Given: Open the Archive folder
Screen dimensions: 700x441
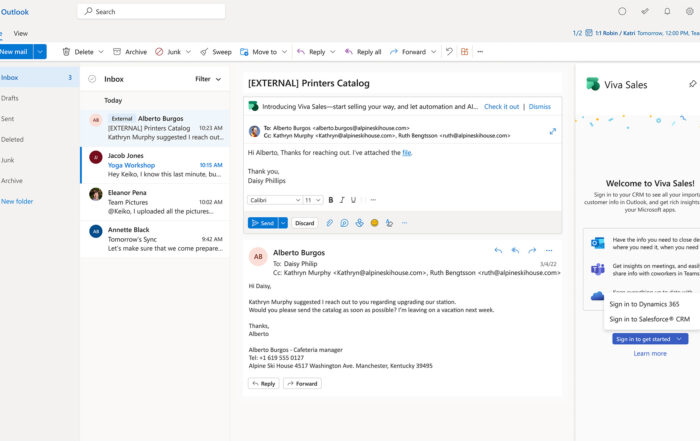Looking at the screenshot, I should (x=12, y=181).
